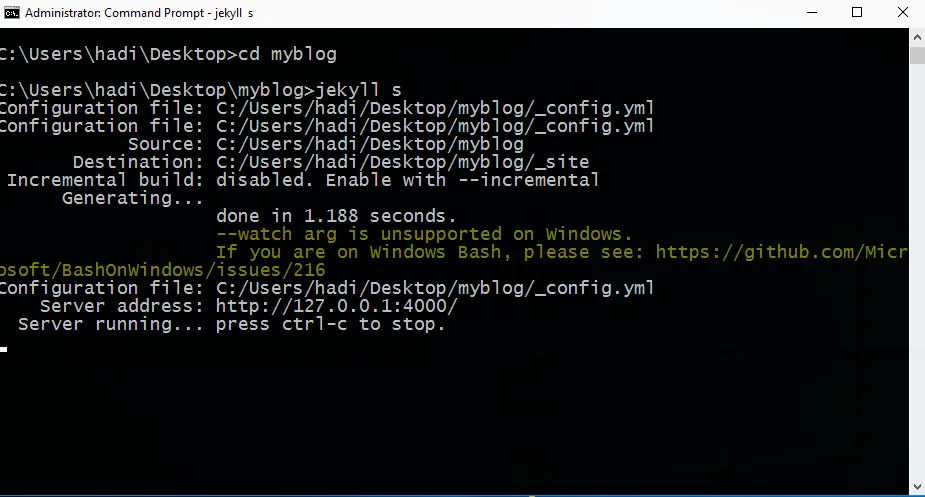
Task: Click the 'jekyll s' command text
Action: pos(359,90)
